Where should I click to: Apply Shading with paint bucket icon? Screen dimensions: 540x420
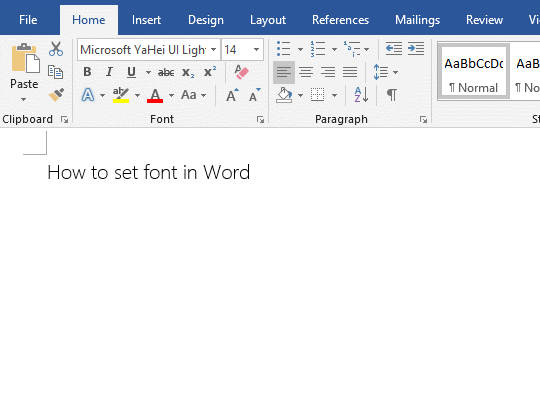coord(284,95)
